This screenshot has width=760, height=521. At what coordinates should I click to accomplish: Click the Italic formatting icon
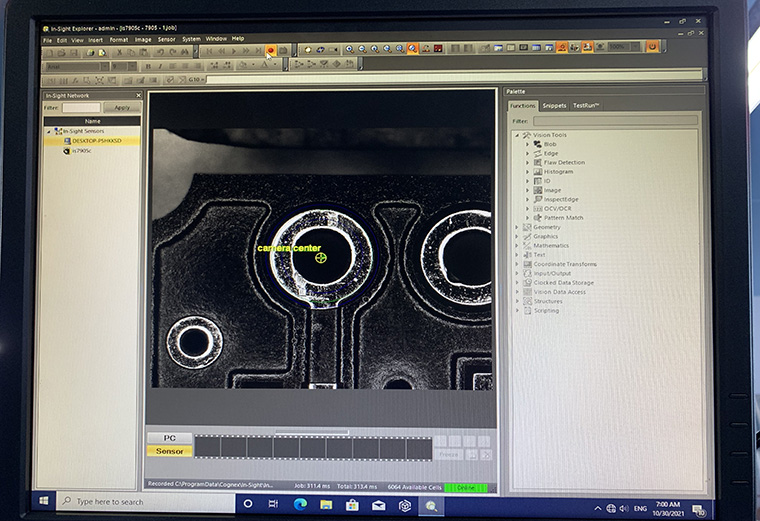point(160,66)
